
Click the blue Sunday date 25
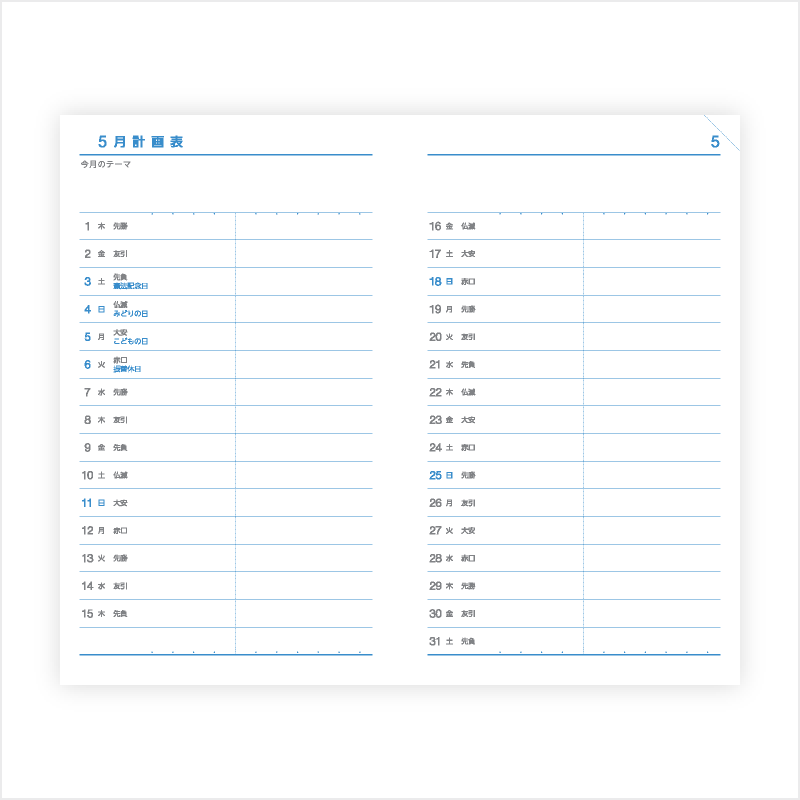[x=435, y=476]
